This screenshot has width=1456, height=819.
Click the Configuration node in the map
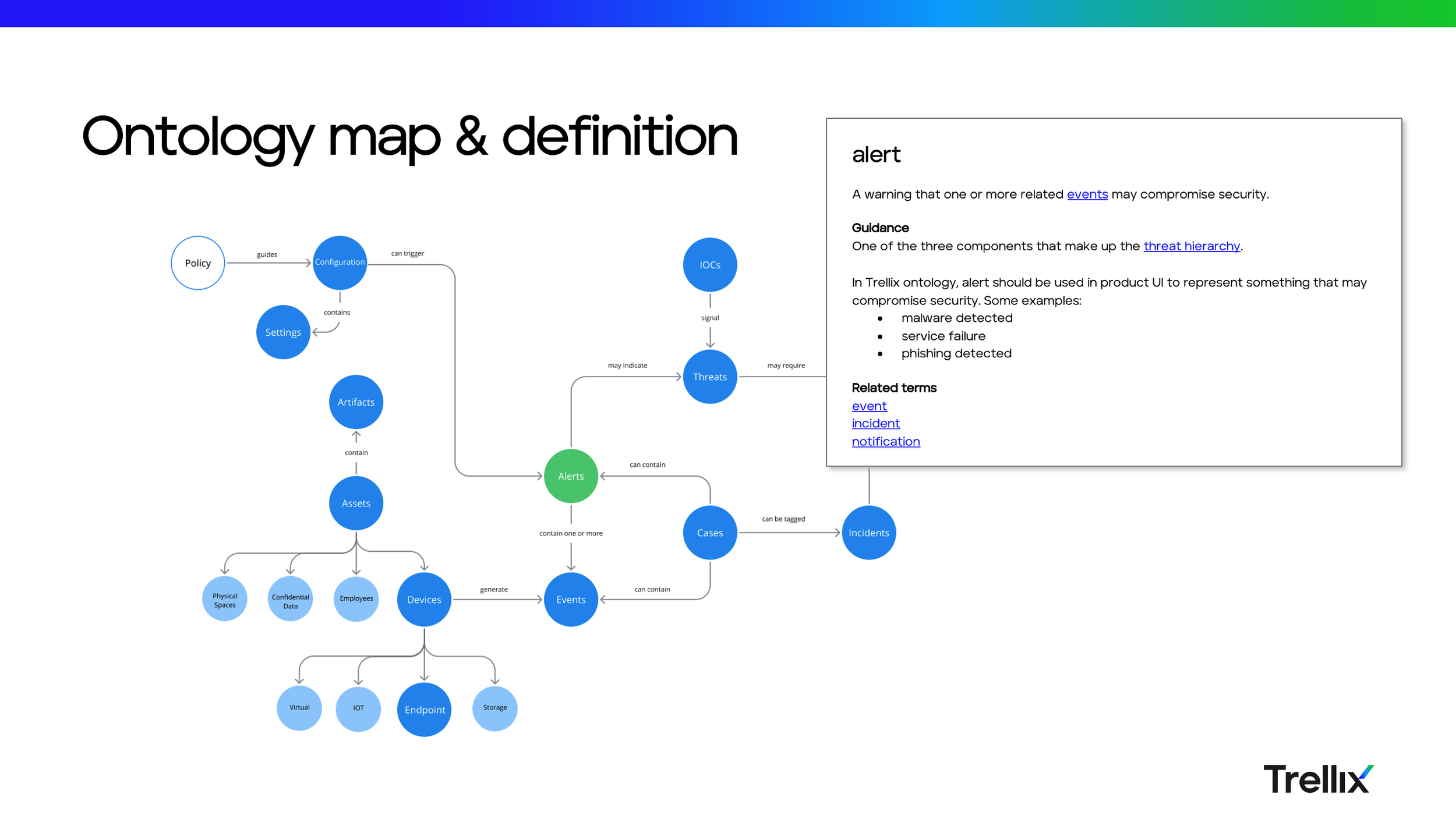(x=340, y=263)
